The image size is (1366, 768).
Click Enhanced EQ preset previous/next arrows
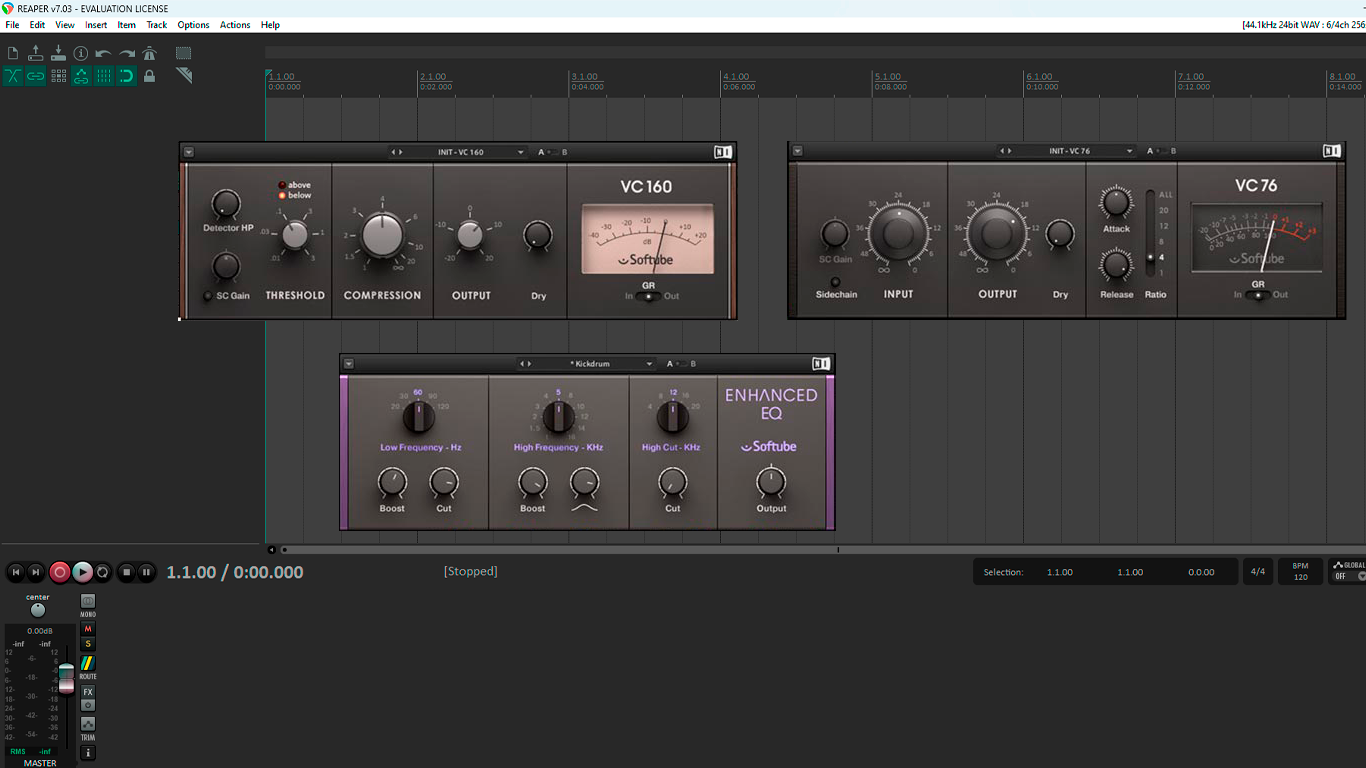click(x=525, y=364)
